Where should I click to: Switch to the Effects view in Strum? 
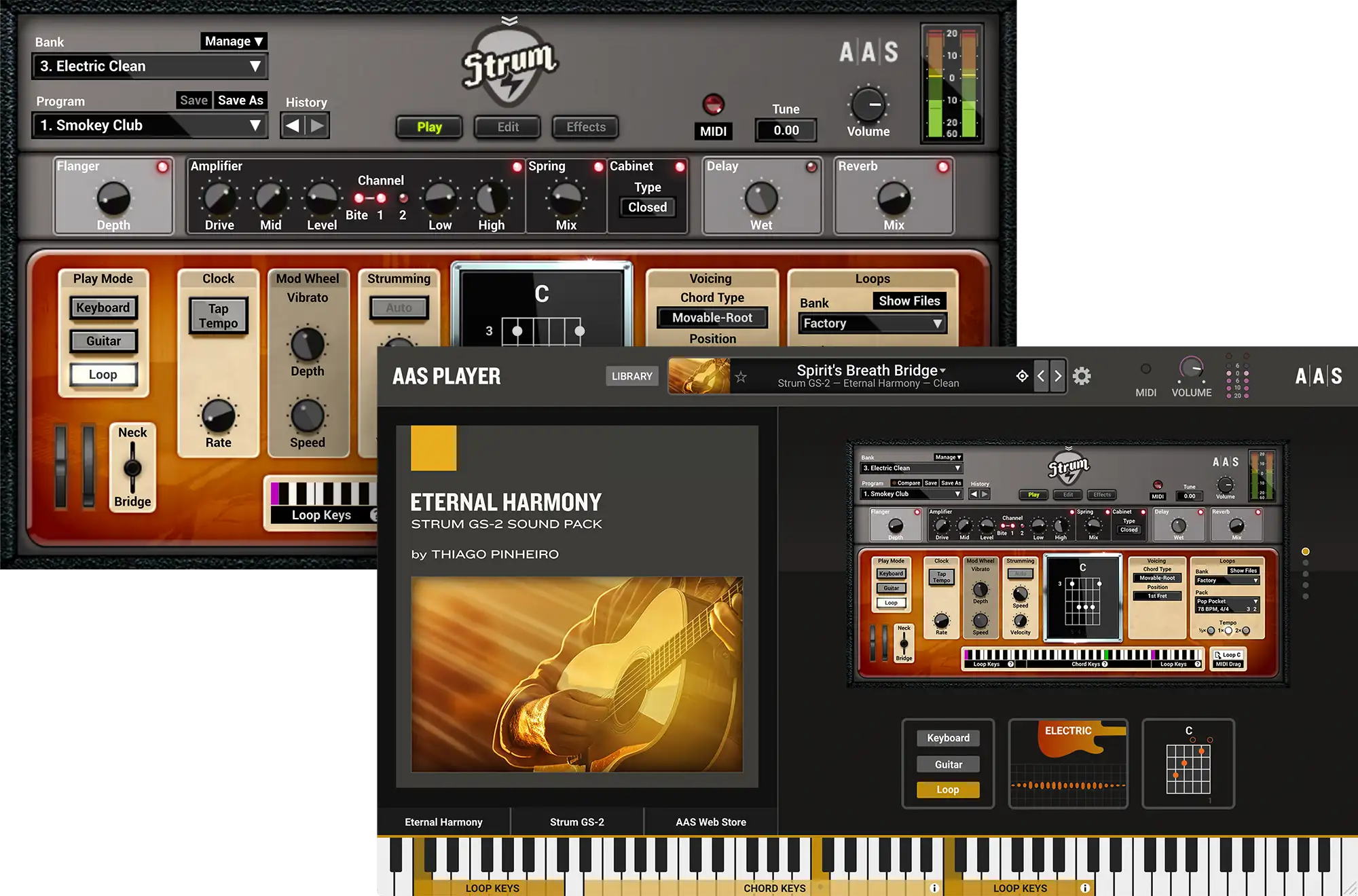point(586,127)
